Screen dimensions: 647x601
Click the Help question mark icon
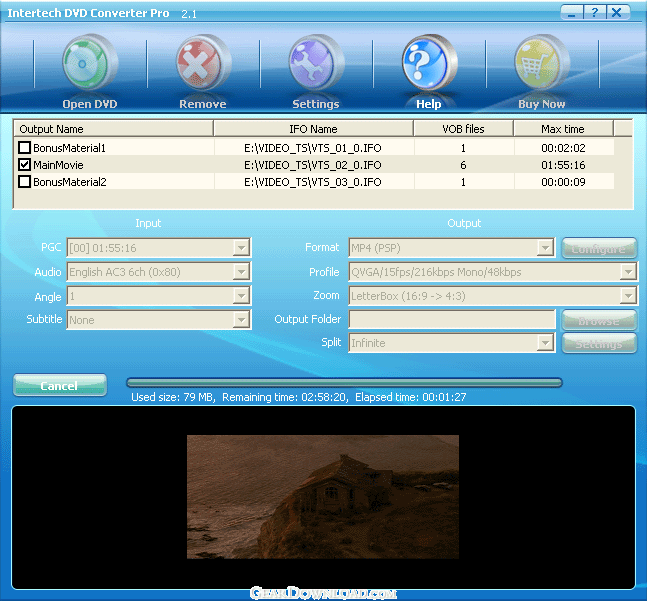pyautogui.click(x=429, y=66)
